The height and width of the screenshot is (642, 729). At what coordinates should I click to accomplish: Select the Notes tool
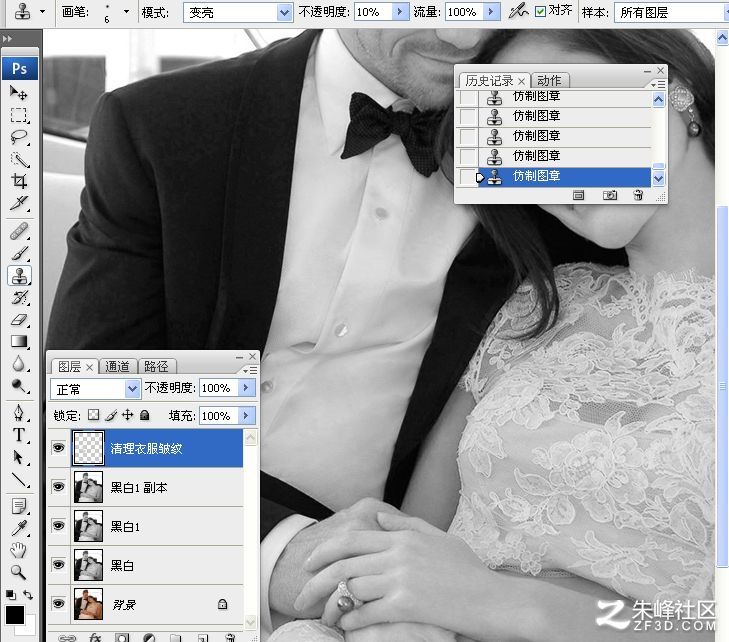tap(19, 506)
